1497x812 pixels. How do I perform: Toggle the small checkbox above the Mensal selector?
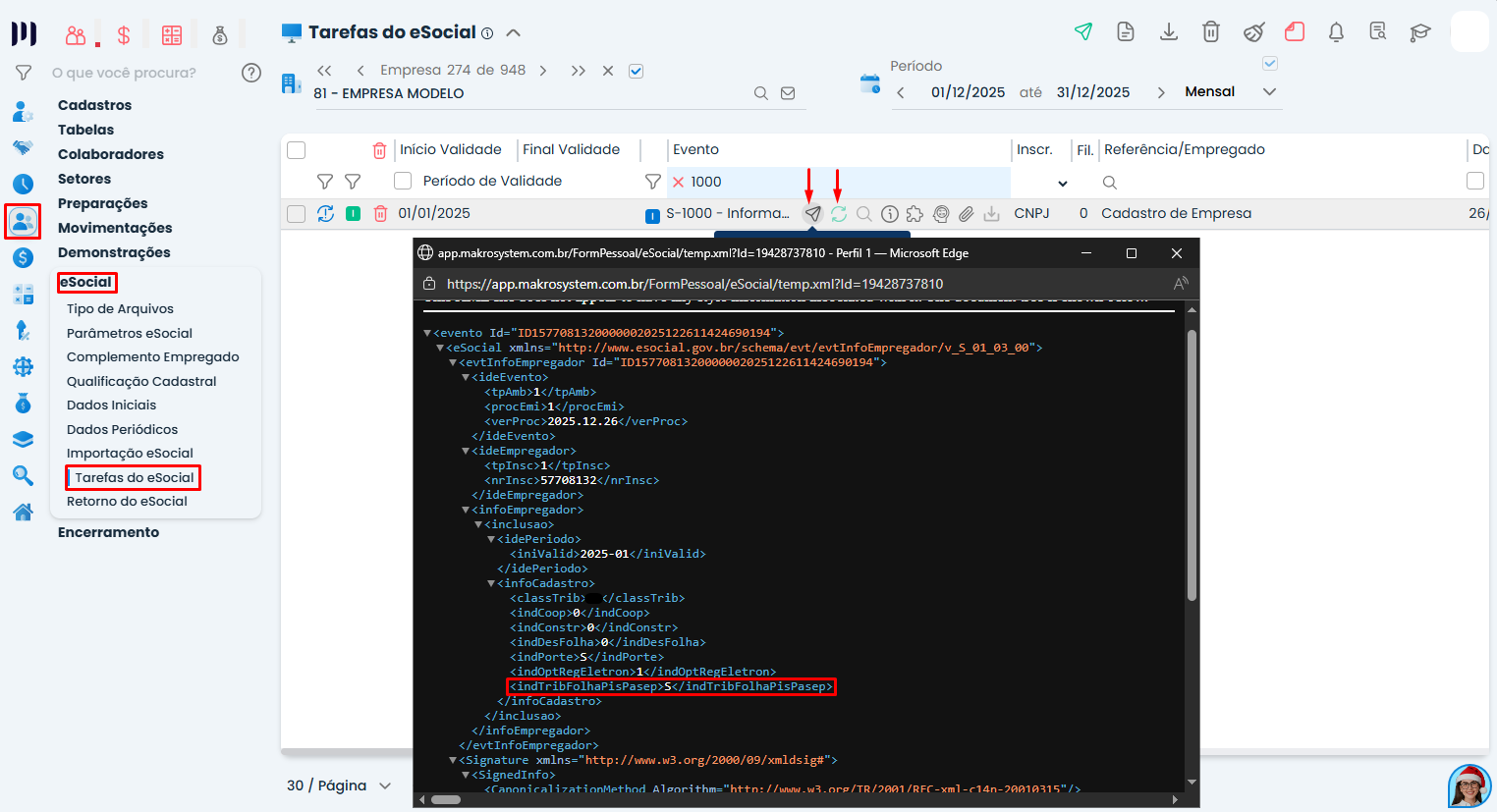(1269, 63)
